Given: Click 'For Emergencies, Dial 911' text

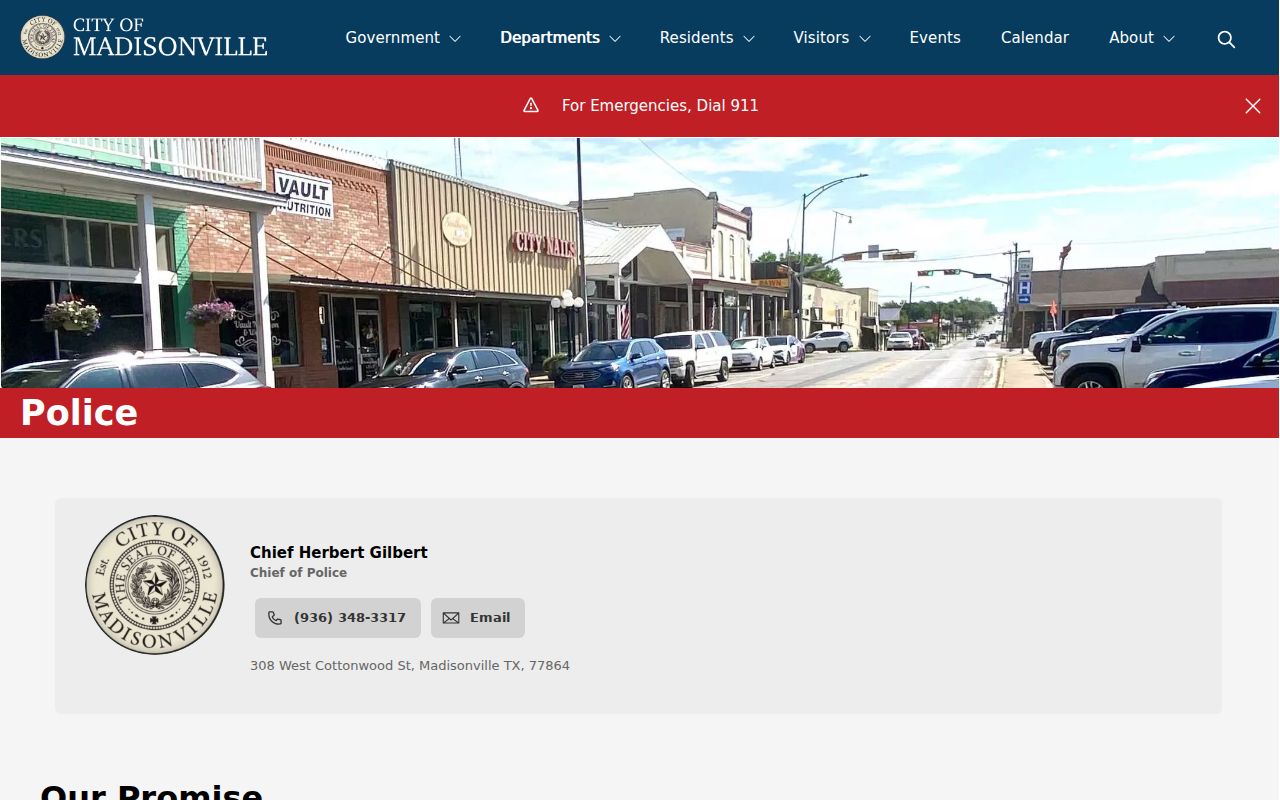Looking at the screenshot, I should pos(660,105).
